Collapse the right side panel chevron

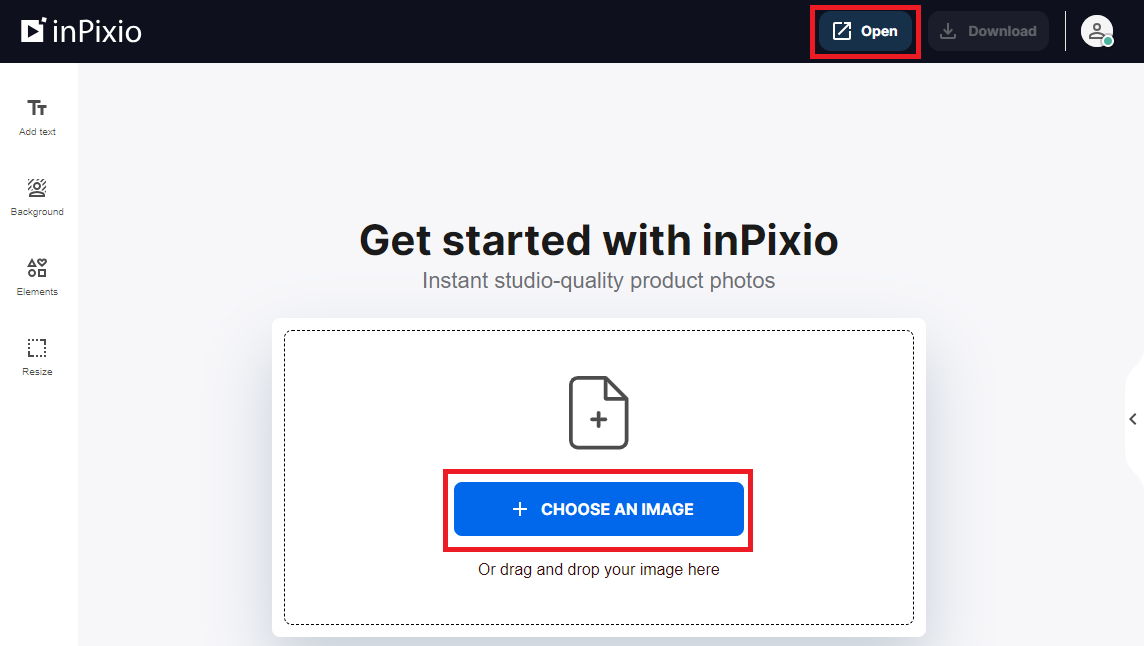[x=1133, y=419]
